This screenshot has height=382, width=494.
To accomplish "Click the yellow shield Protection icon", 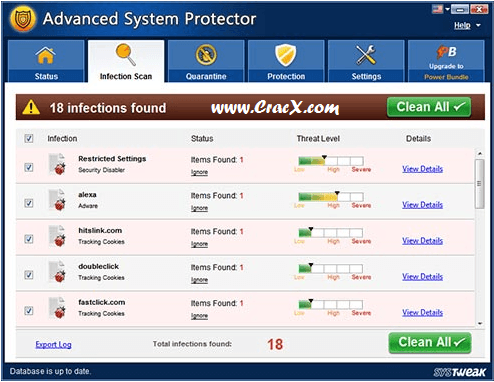I will pyautogui.click(x=286, y=55).
